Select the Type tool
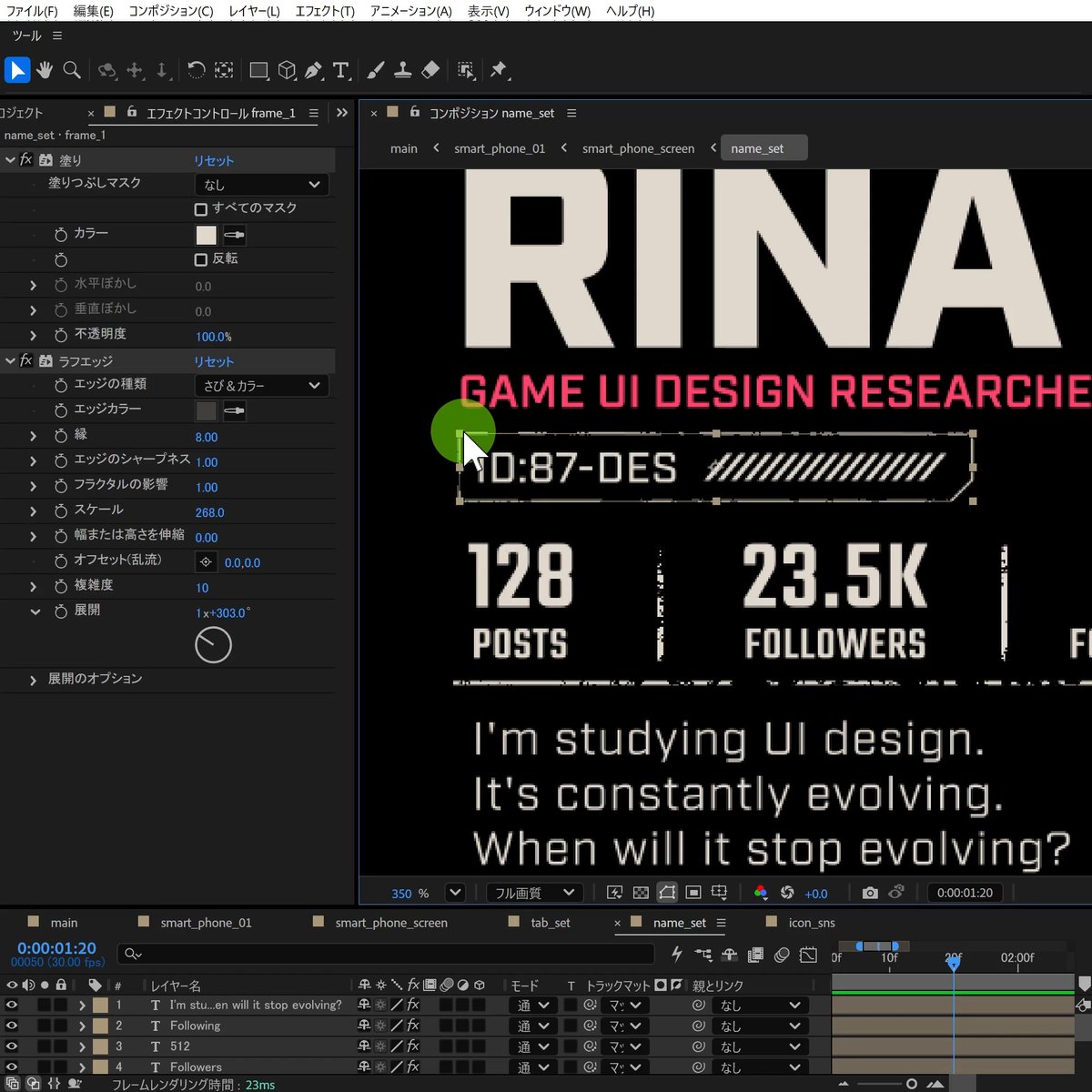The height and width of the screenshot is (1092, 1092). pyautogui.click(x=341, y=70)
